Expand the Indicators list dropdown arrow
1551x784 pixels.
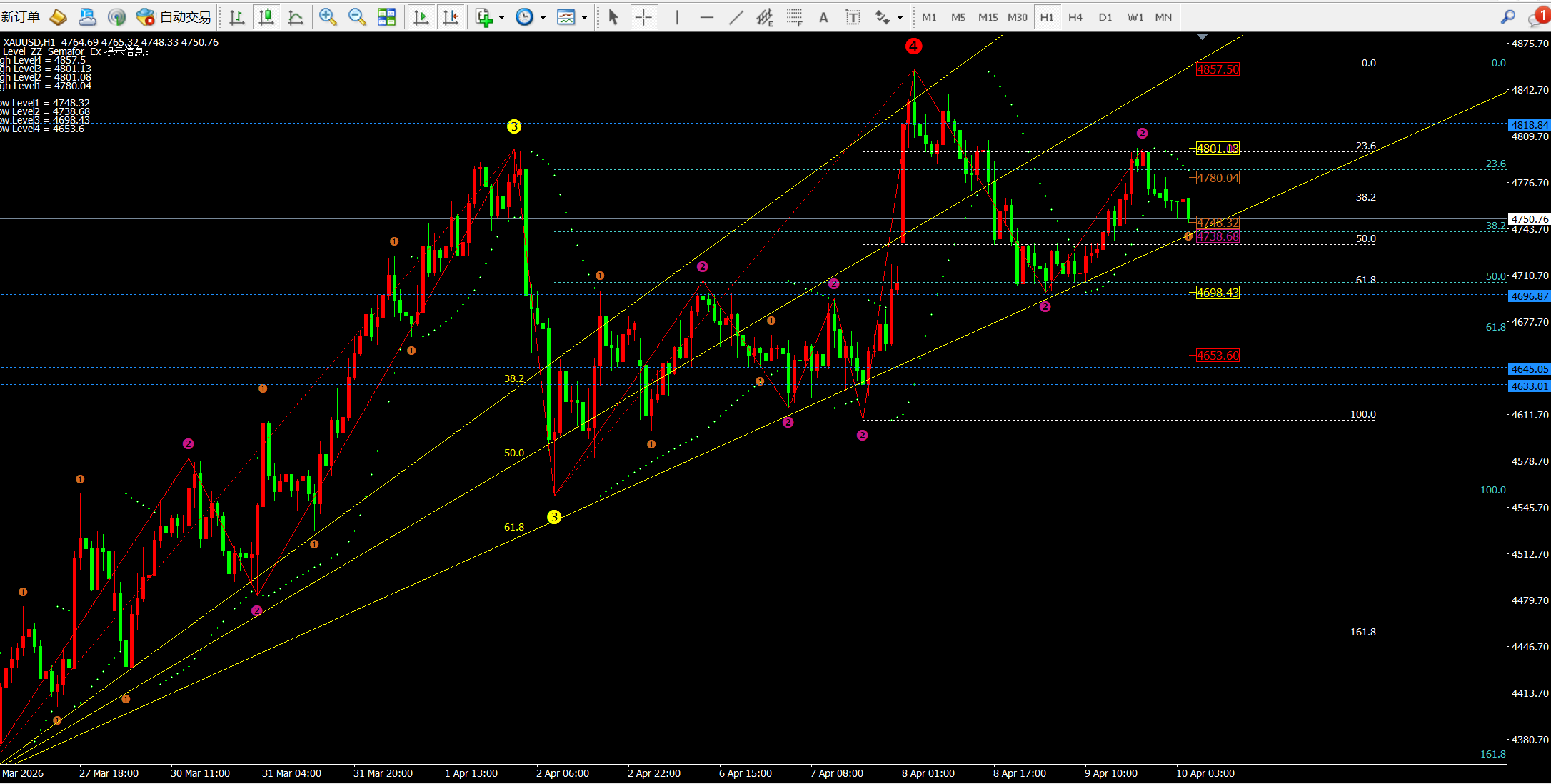pos(501,17)
